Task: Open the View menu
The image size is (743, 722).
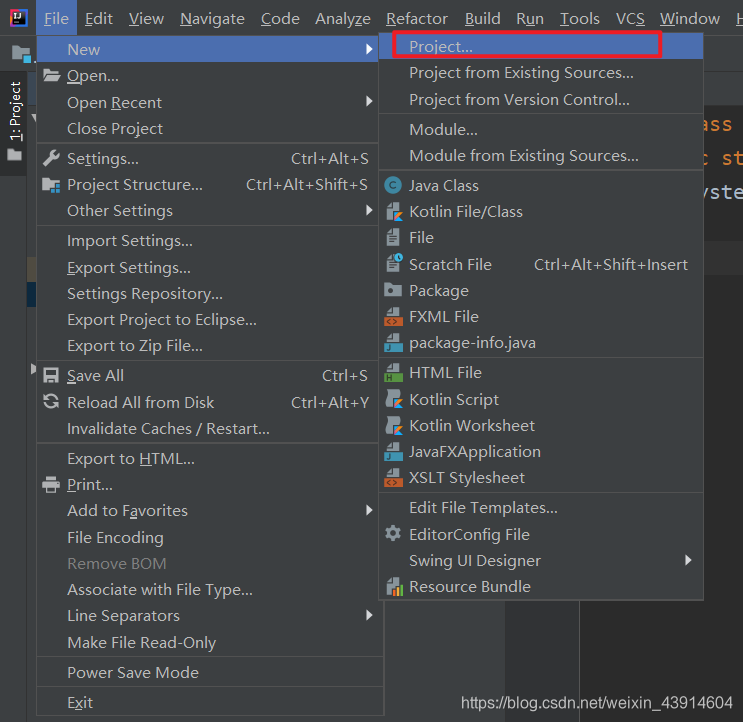Action: tap(146, 18)
